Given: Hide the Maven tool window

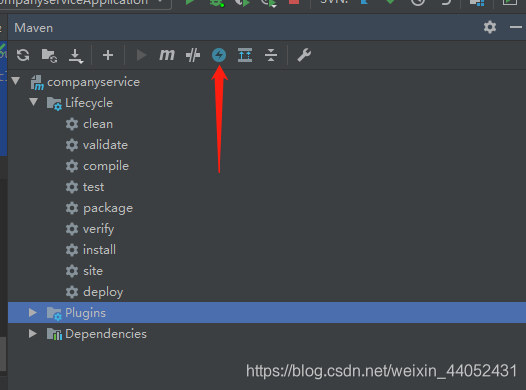Looking at the screenshot, I should tap(516, 27).
